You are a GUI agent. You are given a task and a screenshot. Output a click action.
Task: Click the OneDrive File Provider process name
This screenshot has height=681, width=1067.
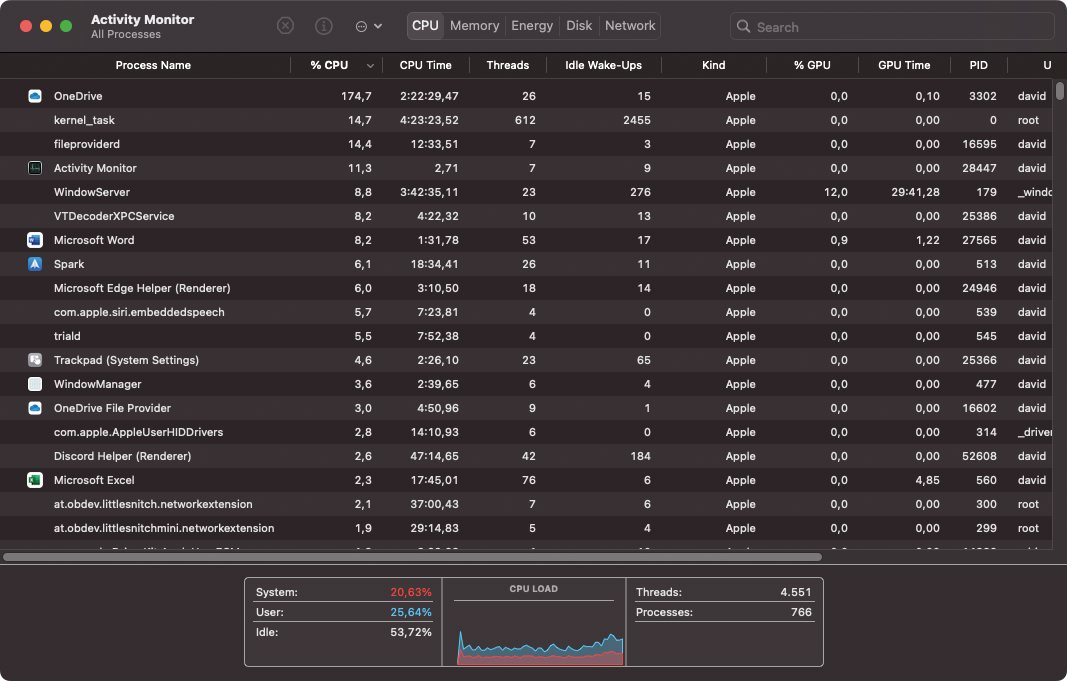[x=112, y=408]
